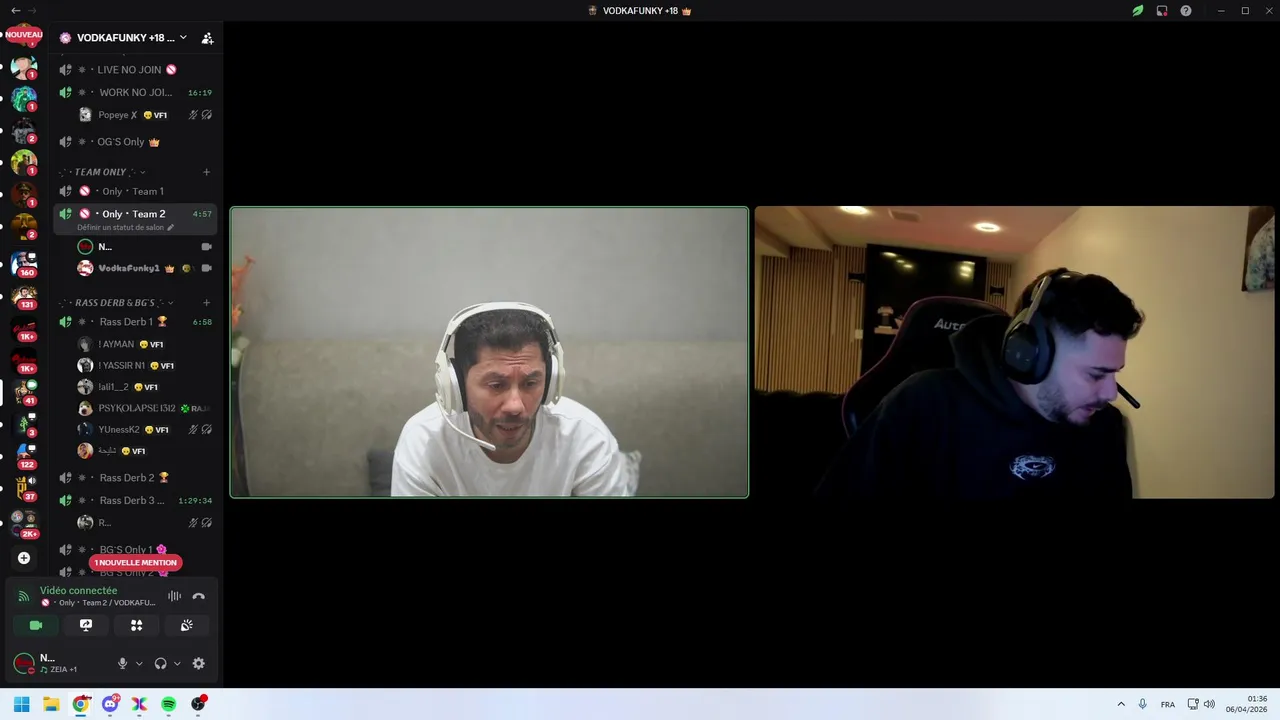Open the help question mark icon

pyautogui.click(x=1186, y=10)
